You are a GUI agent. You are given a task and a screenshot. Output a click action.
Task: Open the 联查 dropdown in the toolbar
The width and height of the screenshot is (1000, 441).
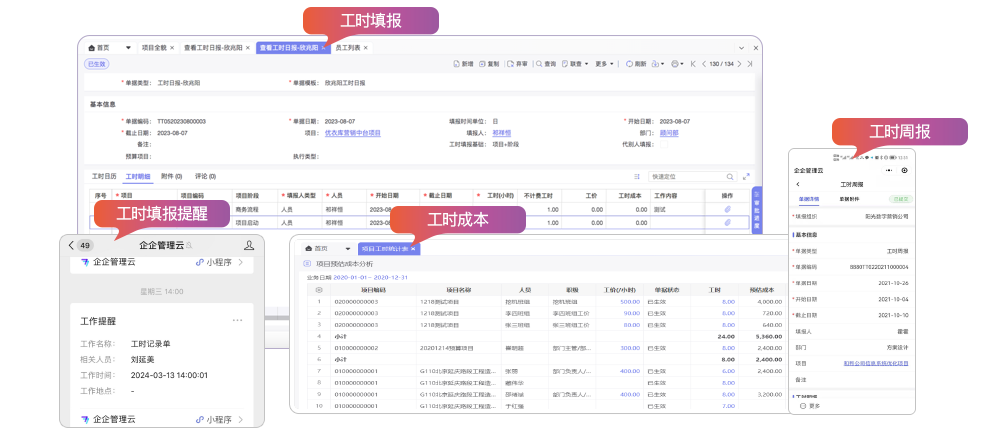576,64
